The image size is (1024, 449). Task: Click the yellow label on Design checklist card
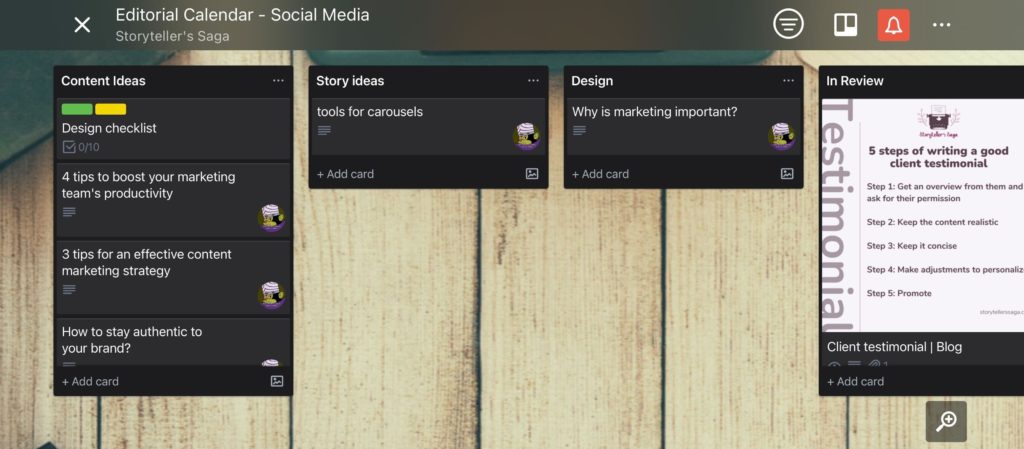click(110, 109)
